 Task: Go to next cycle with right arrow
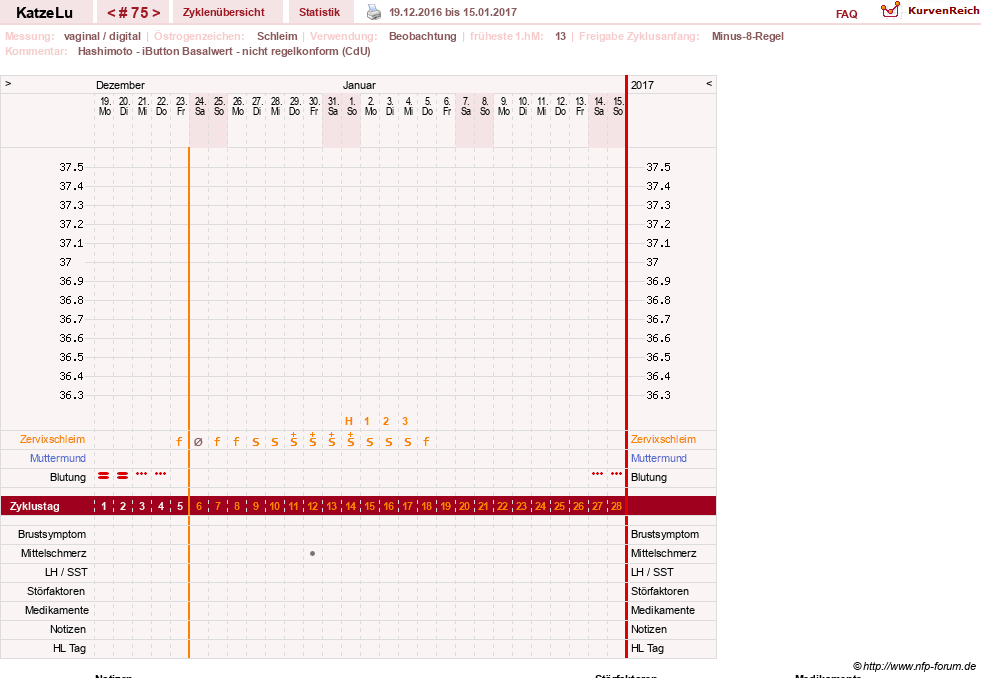point(156,13)
